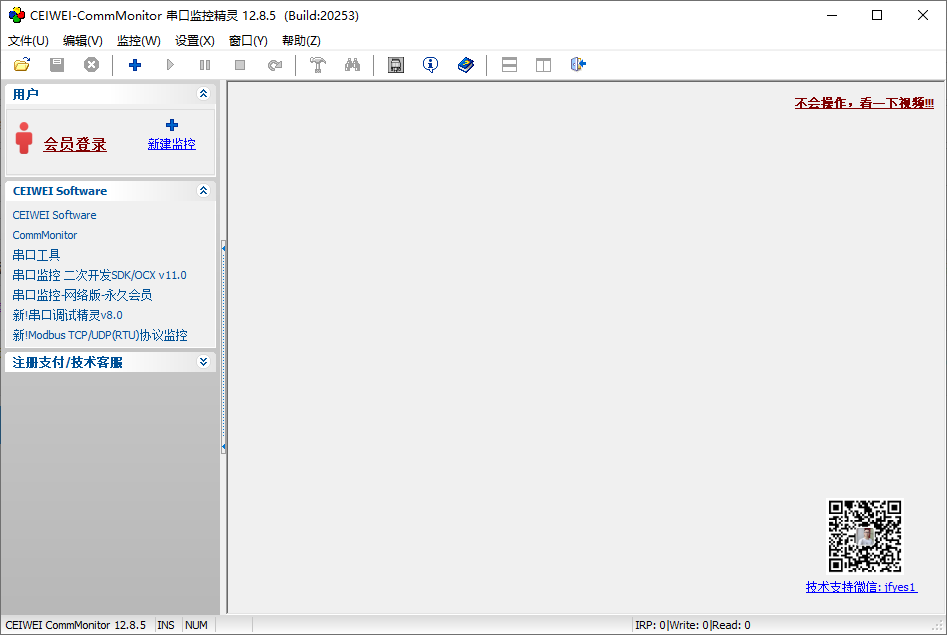Click the binoculars search icon
This screenshot has height=635, width=947.
coord(352,65)
